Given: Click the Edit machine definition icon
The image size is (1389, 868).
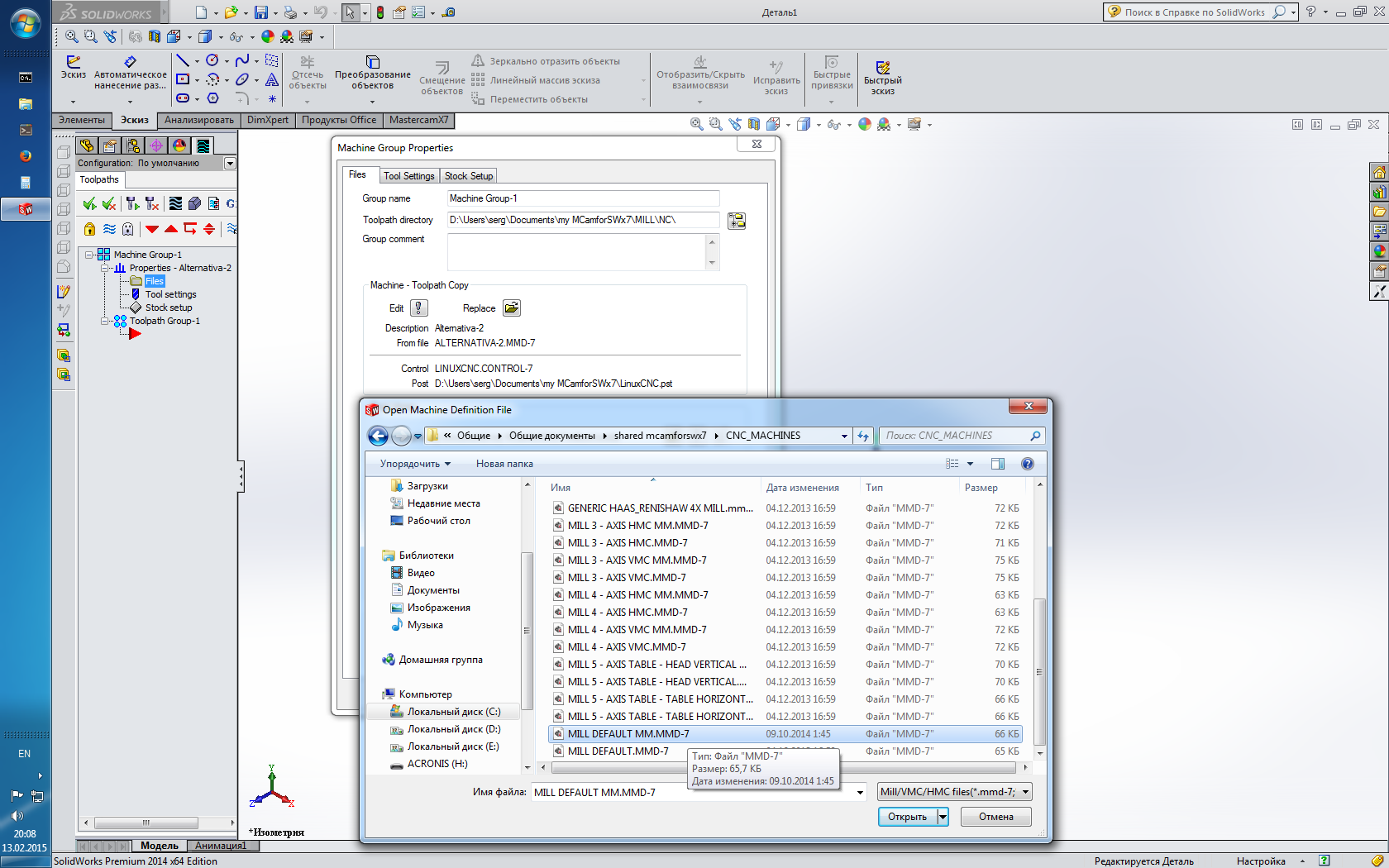Looking at the screenshot, I should [x=419, y=308].
